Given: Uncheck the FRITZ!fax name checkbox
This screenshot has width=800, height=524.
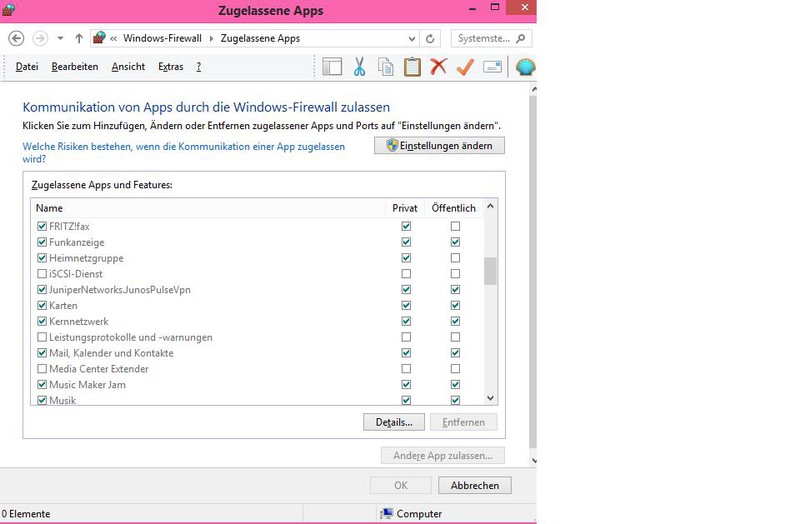Looking at the screenshot, I should pyautogui.click(x=42, y=227).
